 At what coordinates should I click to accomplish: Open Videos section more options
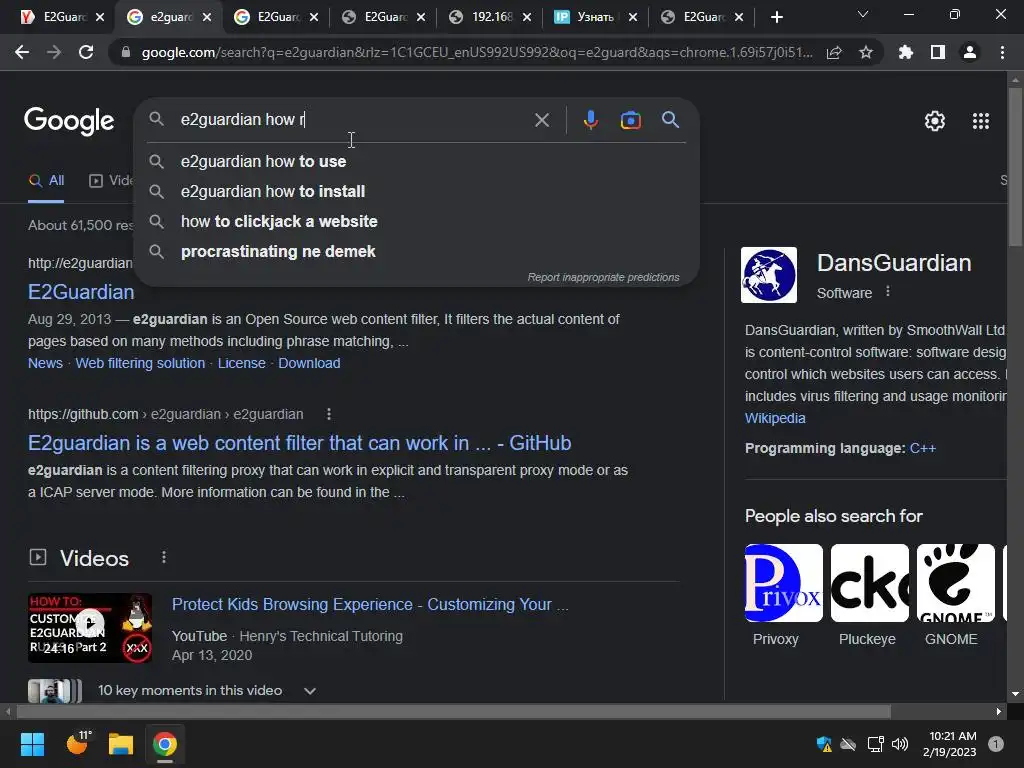tap(164, 557)
